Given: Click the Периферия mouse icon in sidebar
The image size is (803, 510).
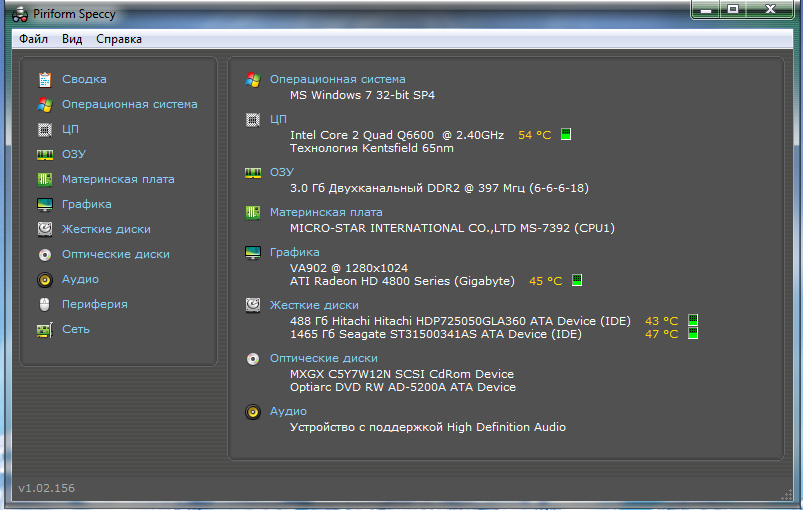Looking at the screenshot, I should (x=45, y=304).
